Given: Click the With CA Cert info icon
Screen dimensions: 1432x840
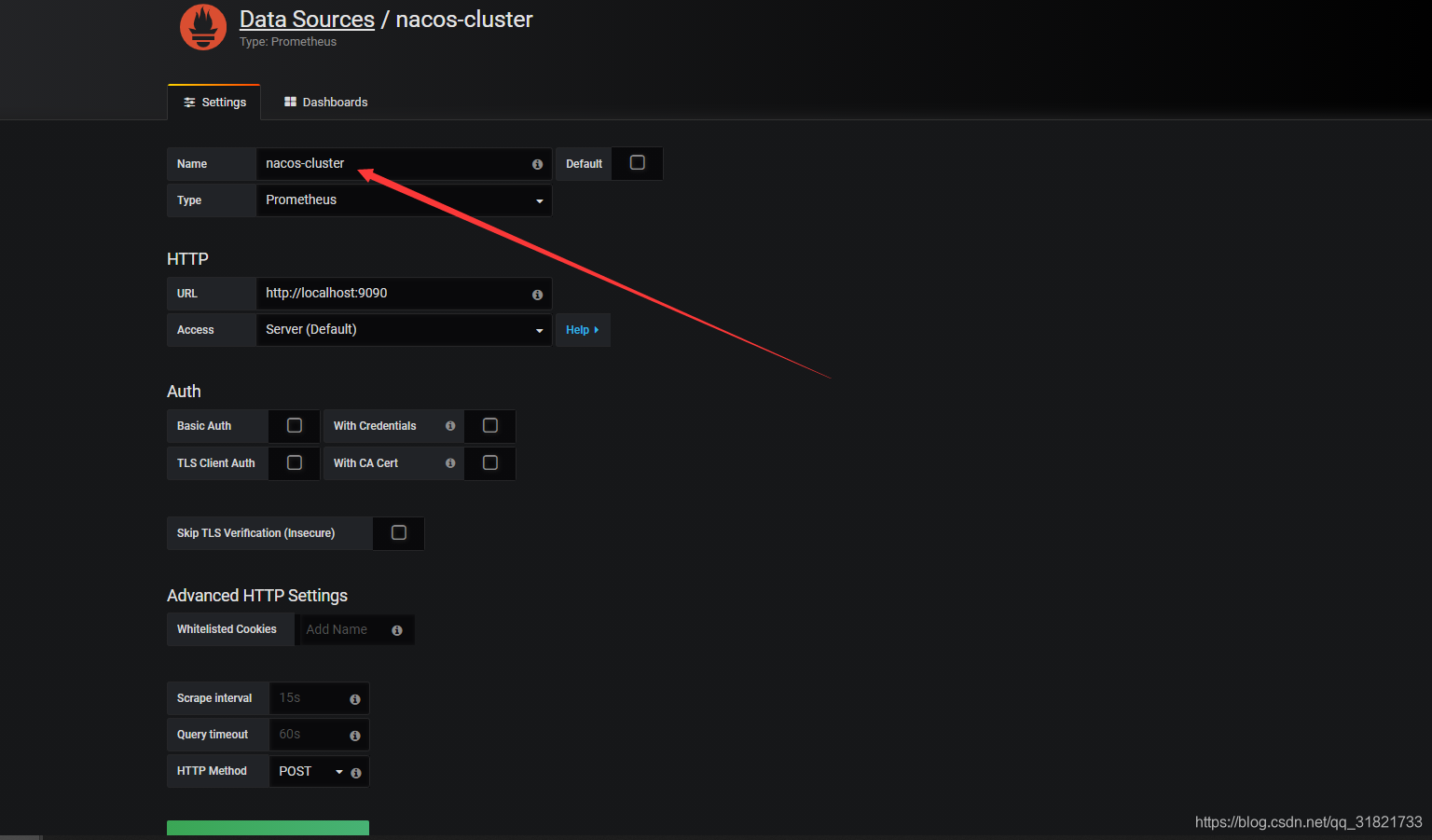Looking at the screenshot, I should [450, 463].
